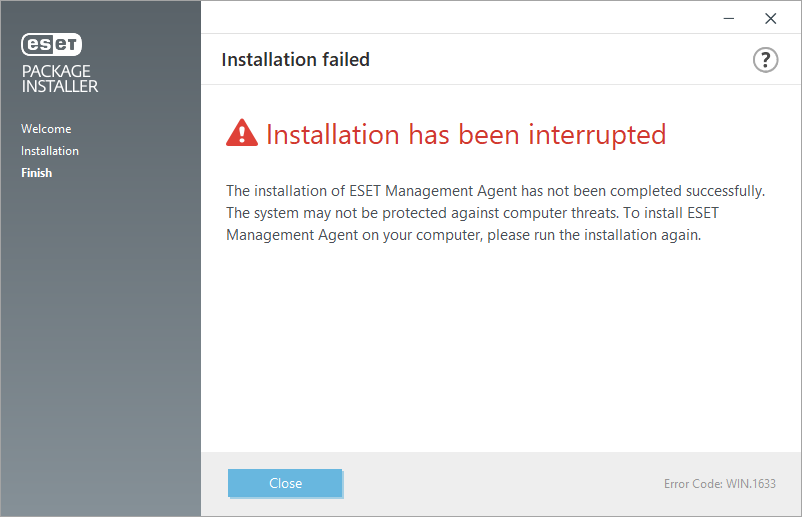
Task: Click the help question mark icon
Action: pos(765,60)
